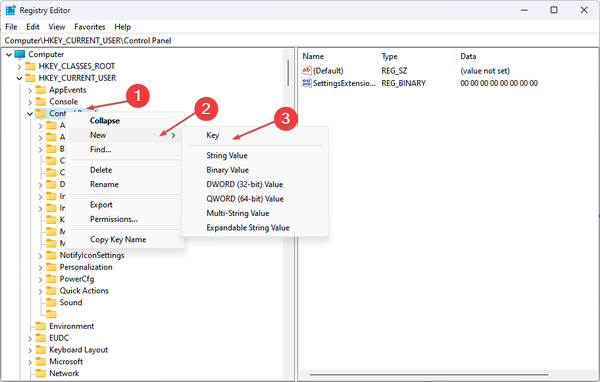Expand the NotifyIconSettings key
Image resolution: width=600 pixels, height=382 pixels.
pos(41,256)
